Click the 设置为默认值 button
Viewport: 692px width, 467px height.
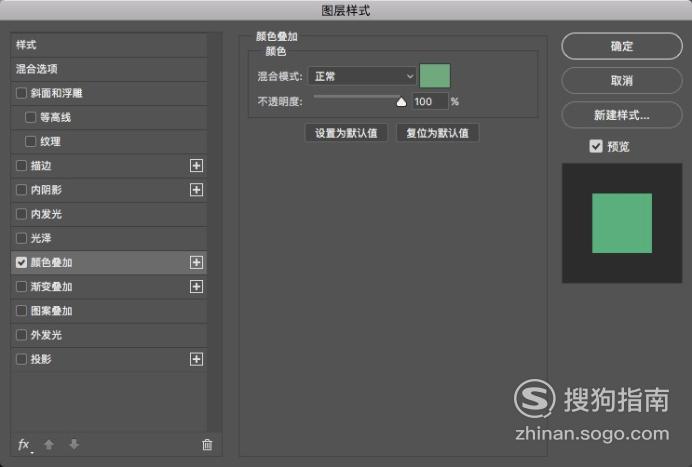click(x=346, y=133)
